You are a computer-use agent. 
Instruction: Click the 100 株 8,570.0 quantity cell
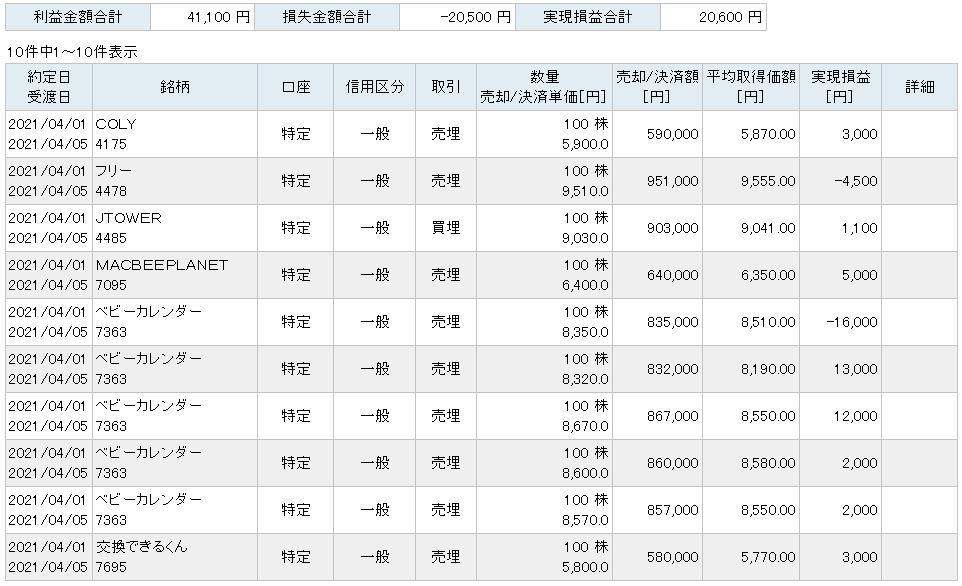(544, 510)
